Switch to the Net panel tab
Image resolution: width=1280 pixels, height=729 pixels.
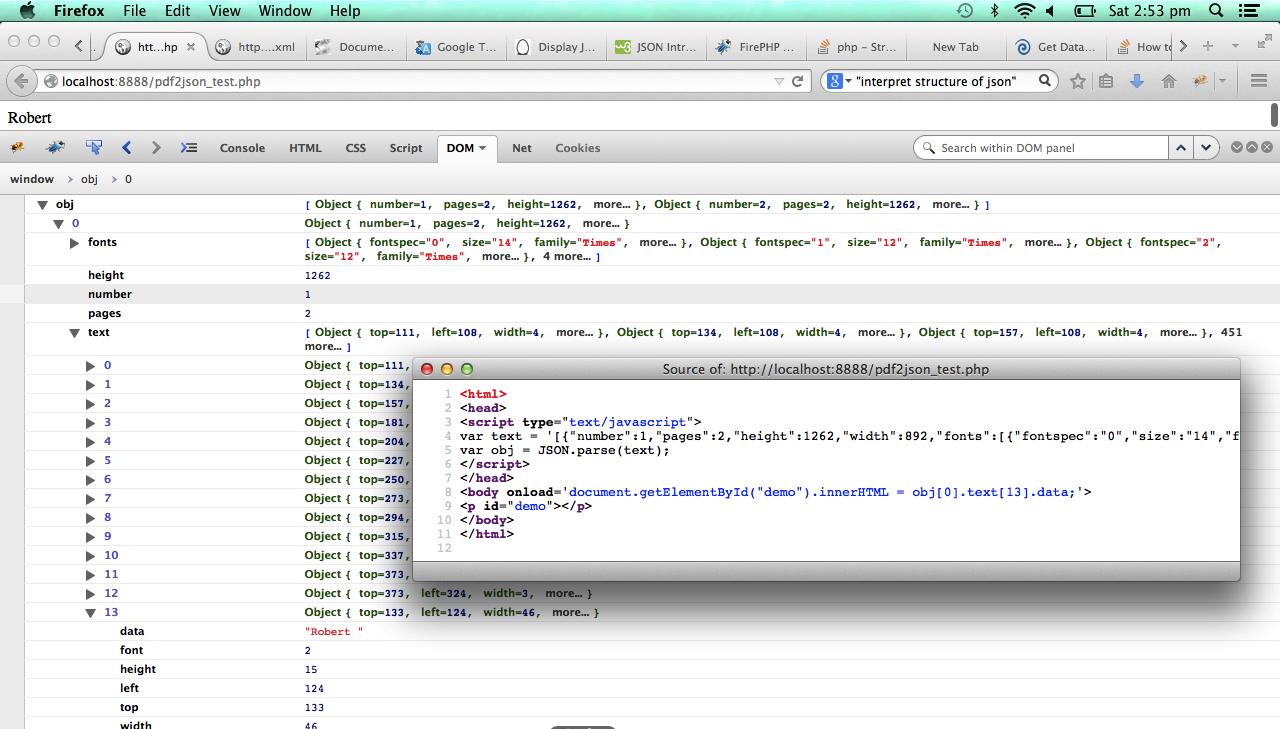[x=522, y=148]
